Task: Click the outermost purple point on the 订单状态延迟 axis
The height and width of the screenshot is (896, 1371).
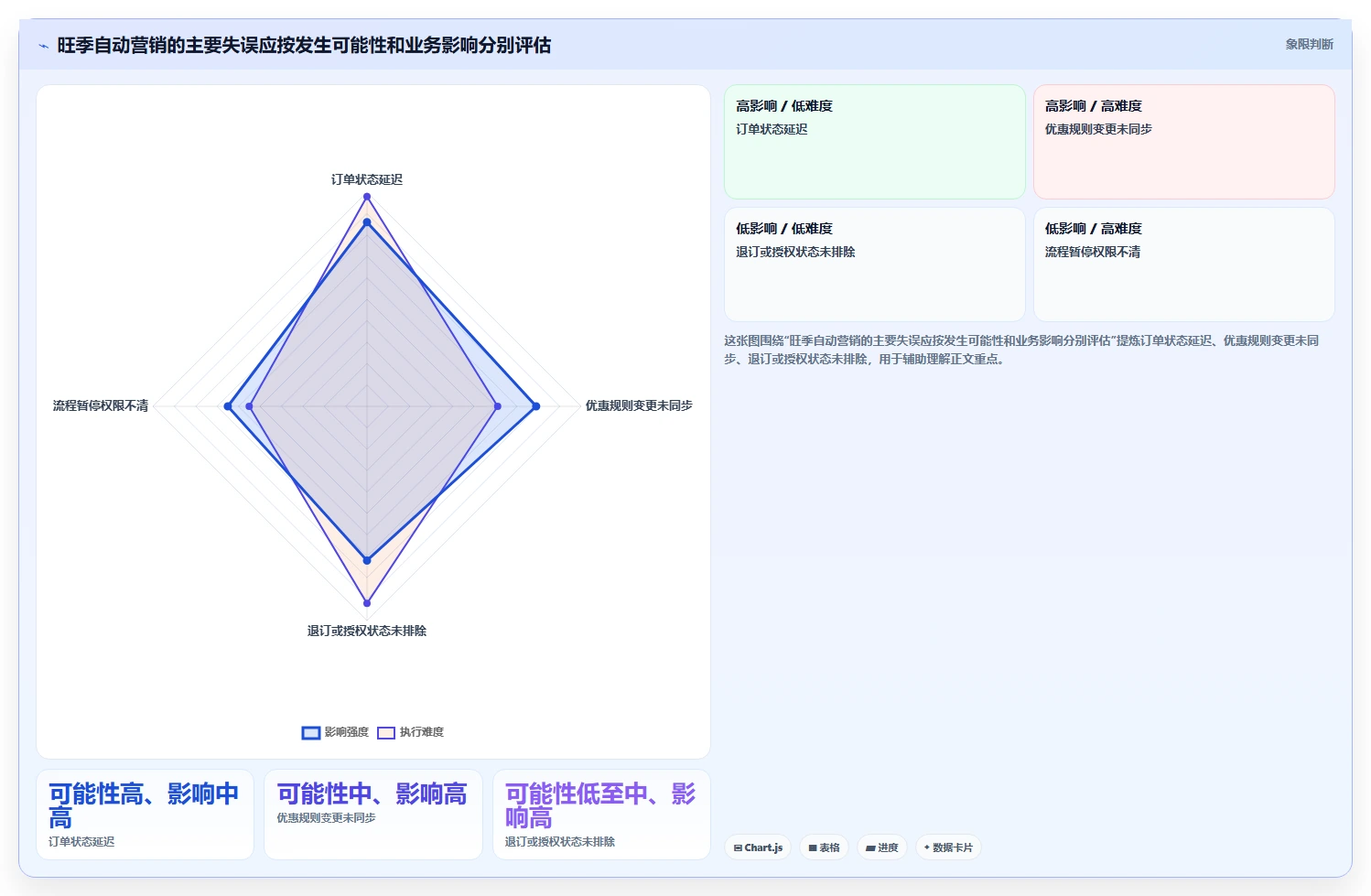Action: coord(367,197)
